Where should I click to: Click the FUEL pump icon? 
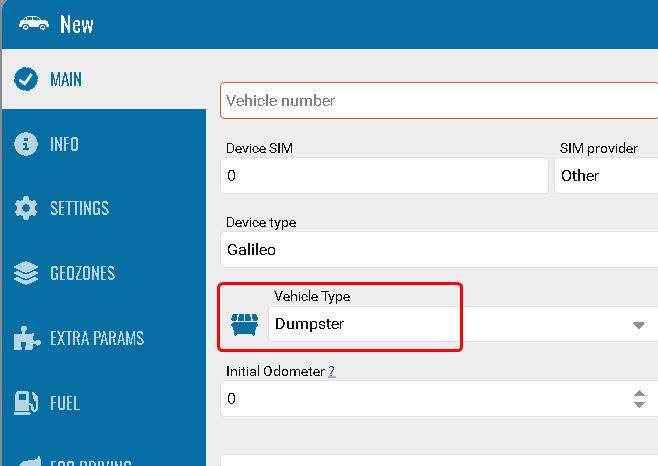coord(26,403)
